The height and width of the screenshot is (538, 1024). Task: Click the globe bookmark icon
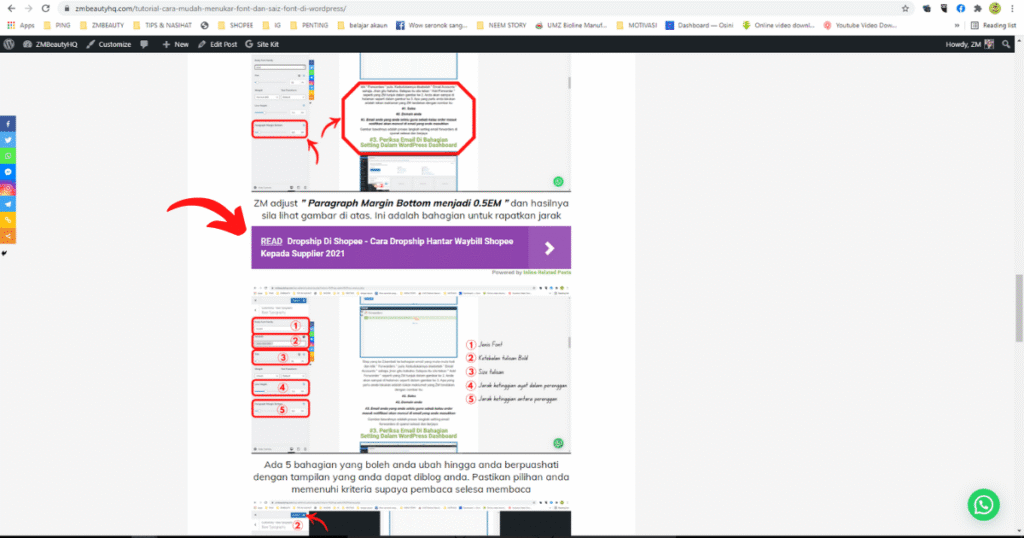click(x=204, y=25)
